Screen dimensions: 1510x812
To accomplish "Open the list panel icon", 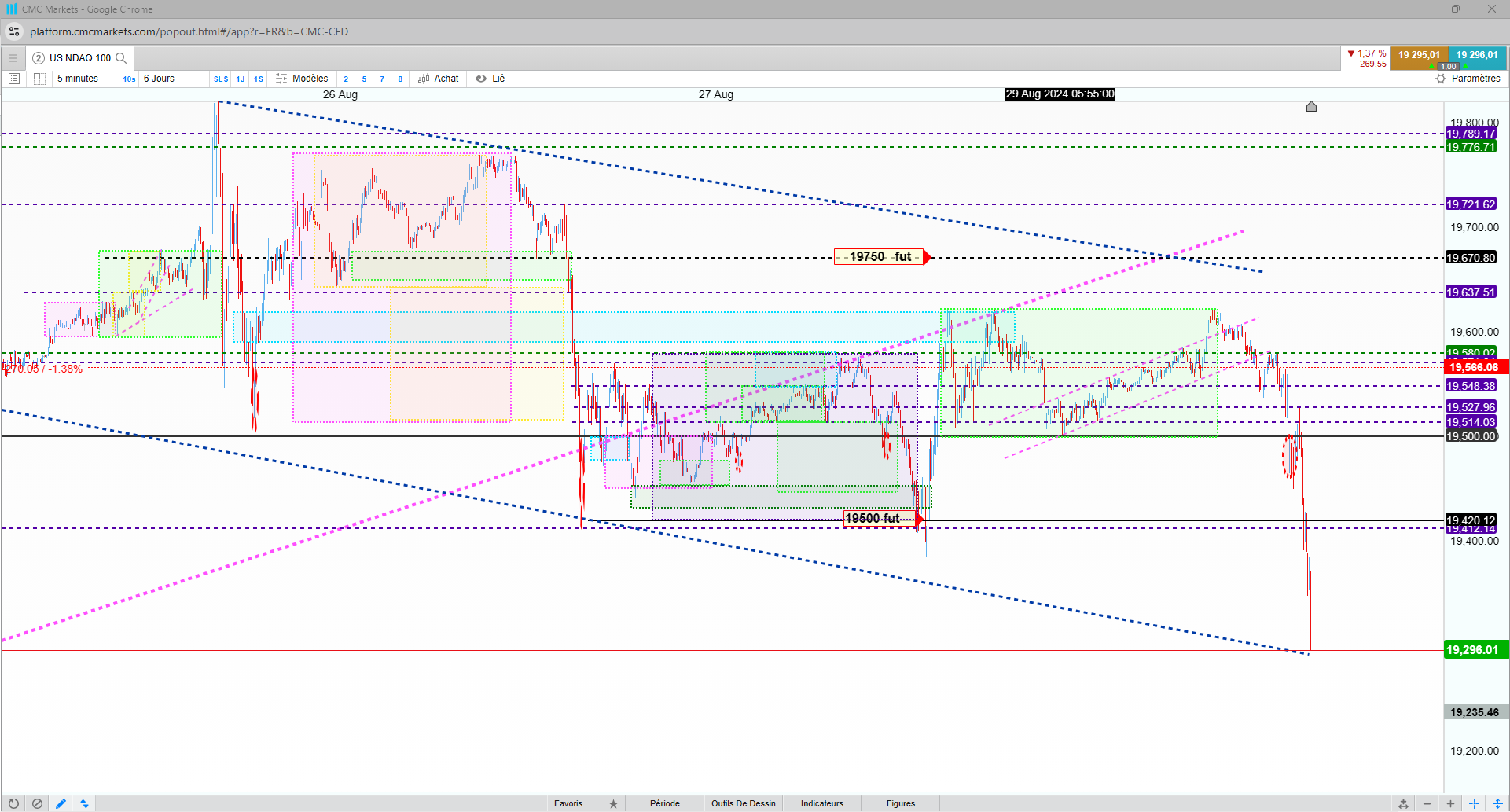I will (13, 79).
